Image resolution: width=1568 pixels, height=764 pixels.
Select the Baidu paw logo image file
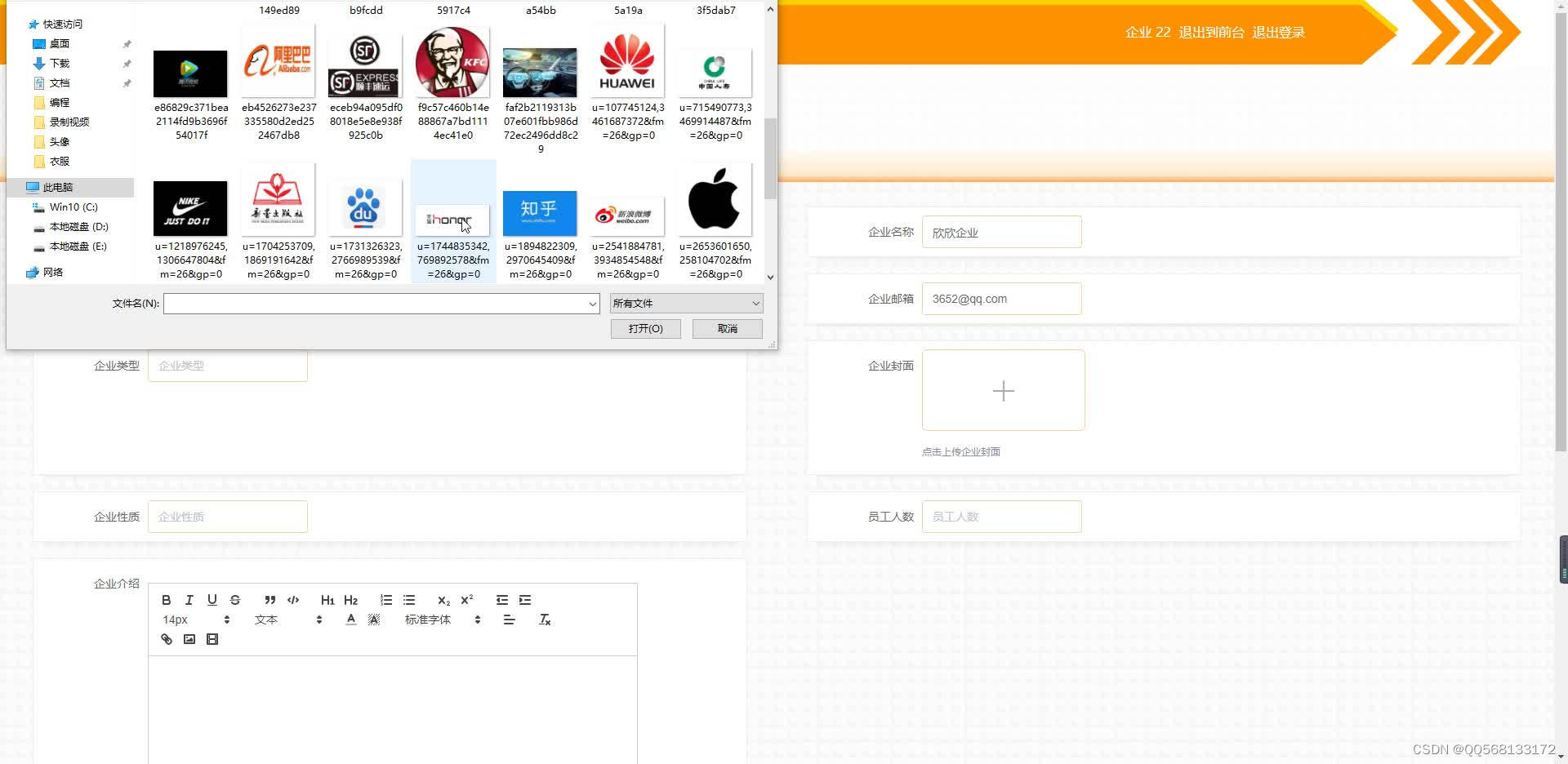tap(365, 207)
